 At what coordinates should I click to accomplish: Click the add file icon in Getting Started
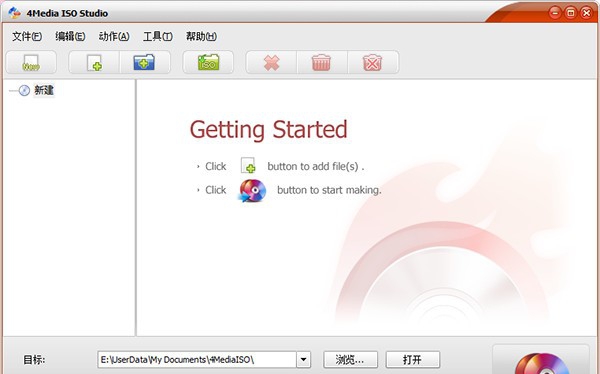pyautogui.click(x=248, y=166)
